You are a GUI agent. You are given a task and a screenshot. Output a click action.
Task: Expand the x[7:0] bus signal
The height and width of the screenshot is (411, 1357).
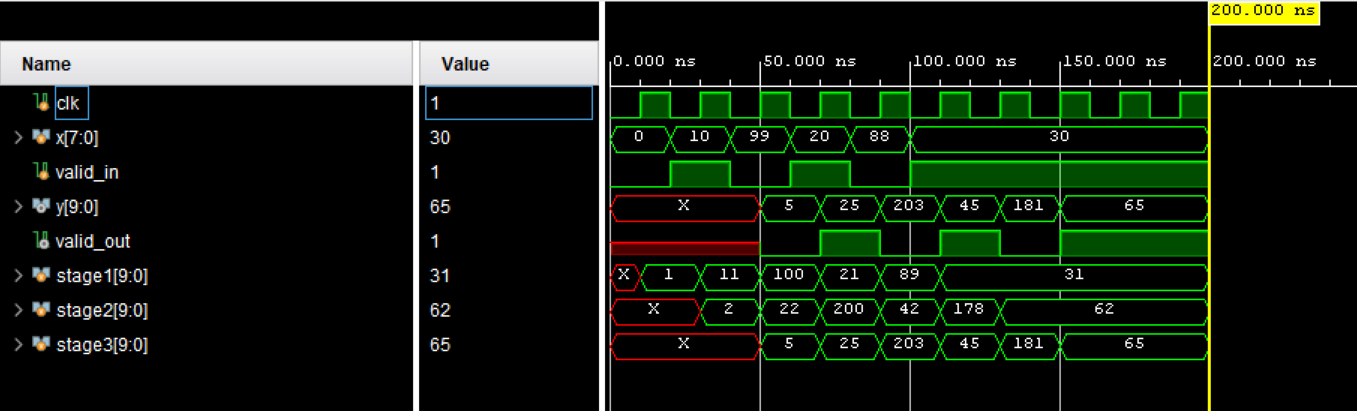[18, 137]
